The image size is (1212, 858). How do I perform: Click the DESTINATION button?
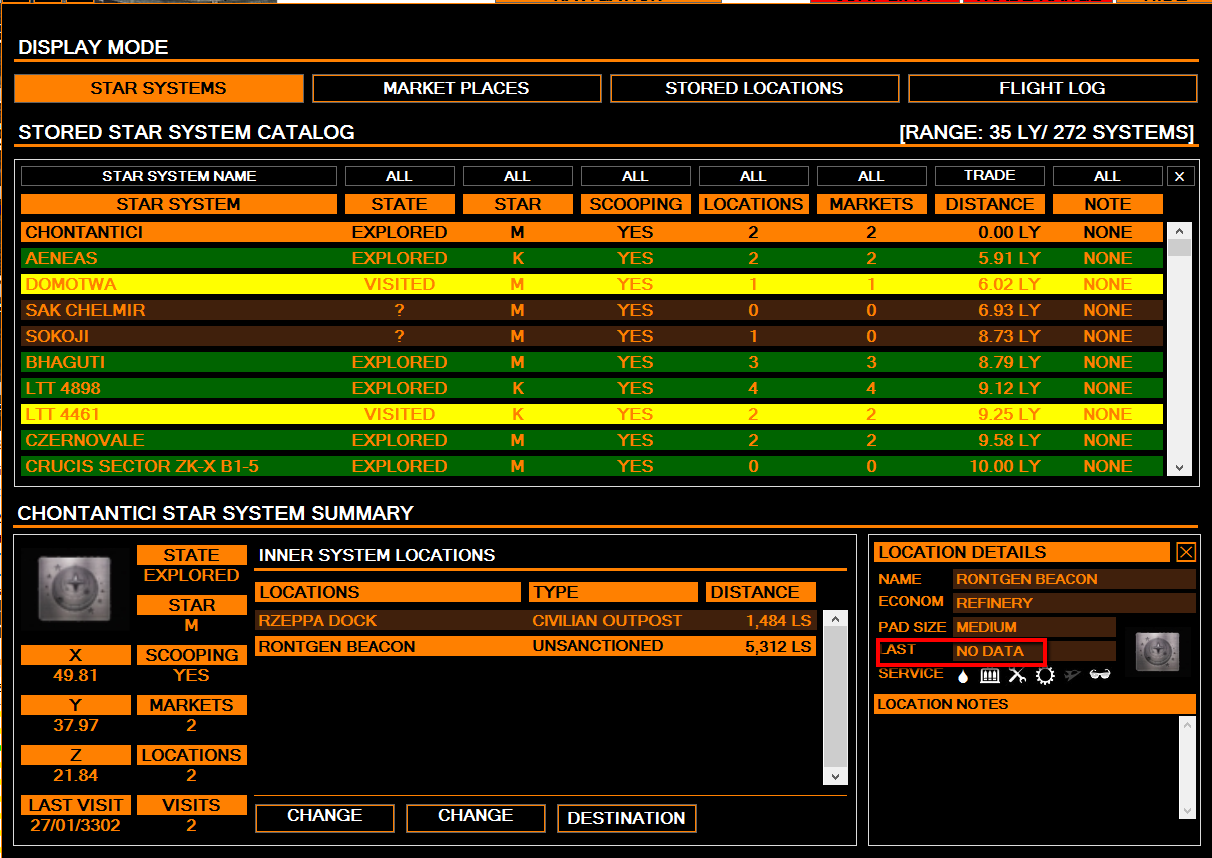[626, 818]
